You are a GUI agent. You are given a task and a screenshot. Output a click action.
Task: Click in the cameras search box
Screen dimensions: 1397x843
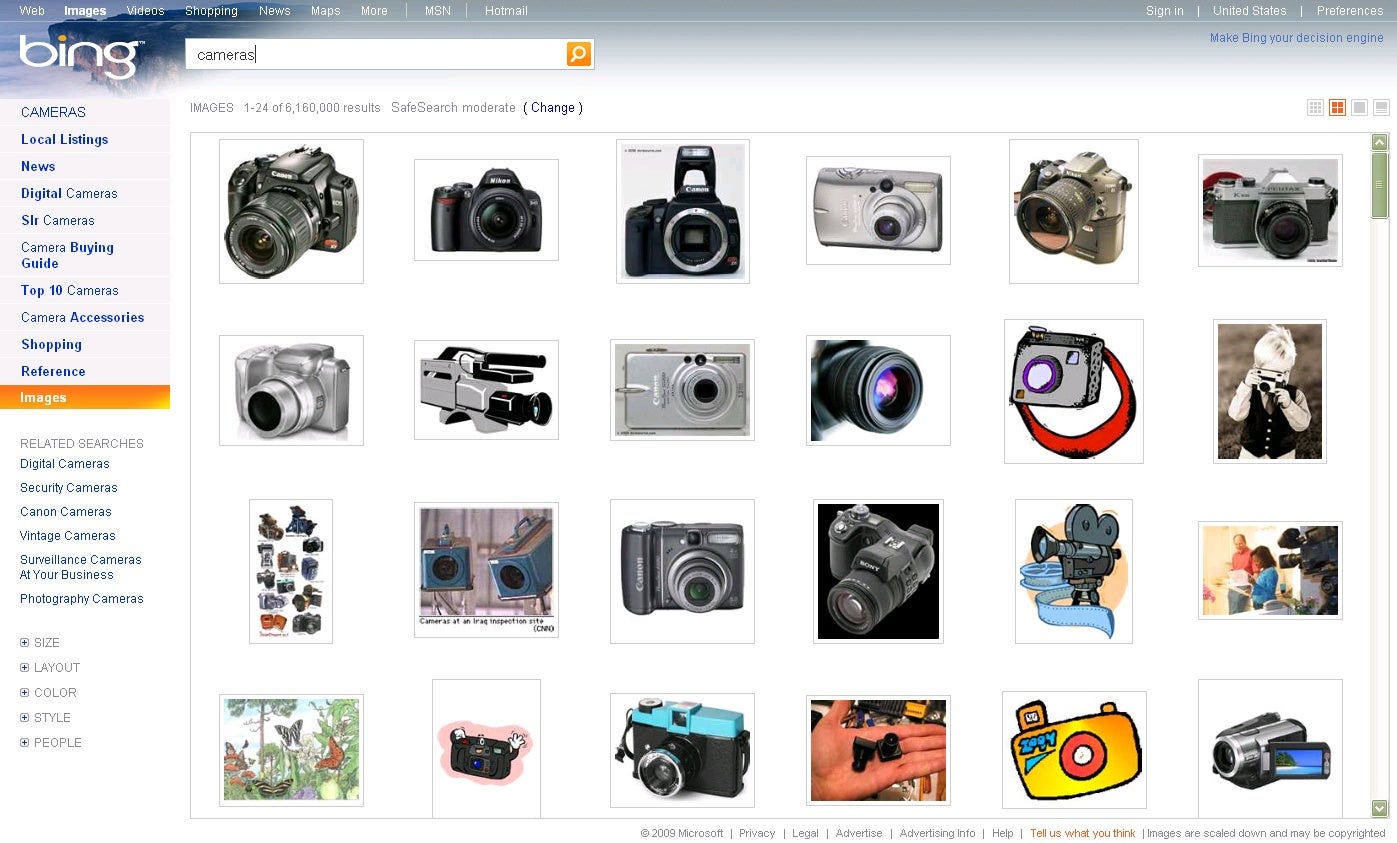pos(375,55)
